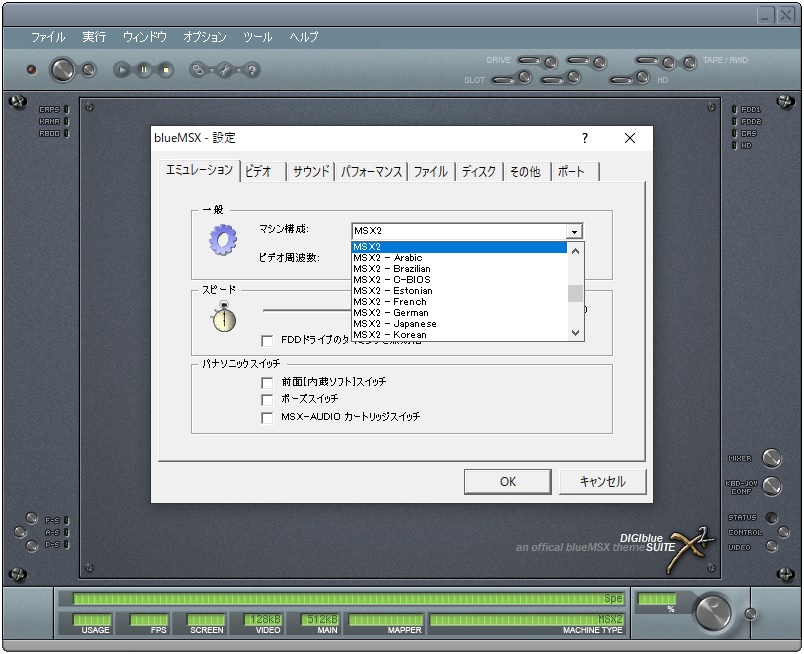
Task: Open the ファイル settings tab
Action: [431, 171]
